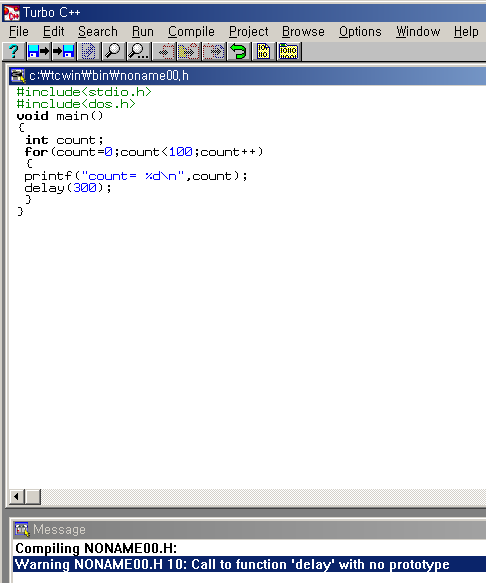Click the magnifier search icon

tap(113, 51)
